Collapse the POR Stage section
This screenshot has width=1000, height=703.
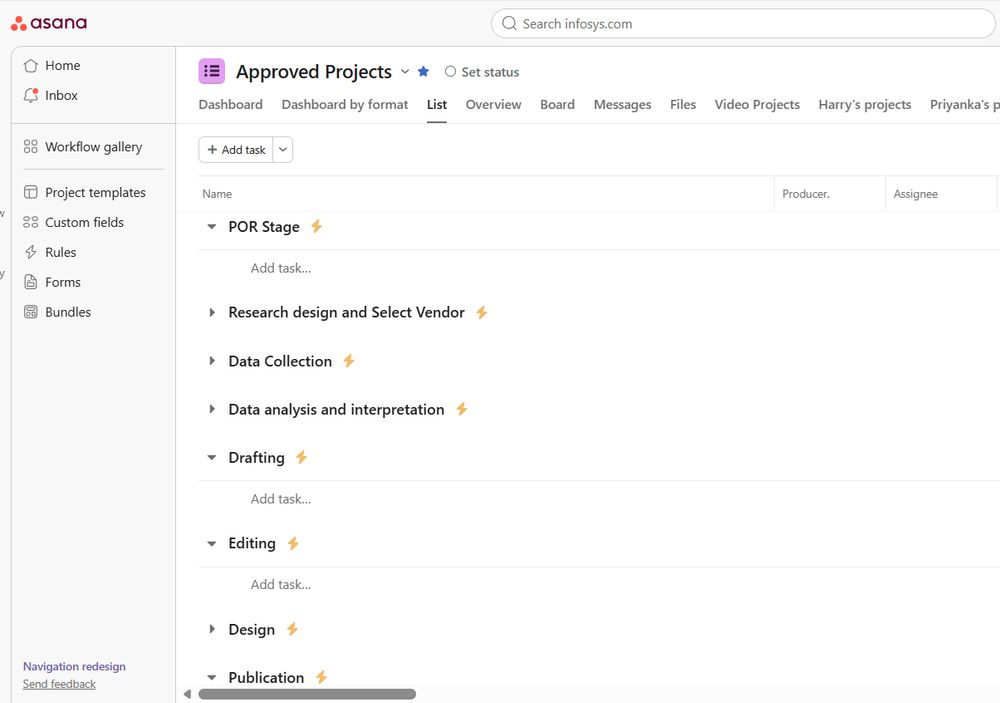212,226
